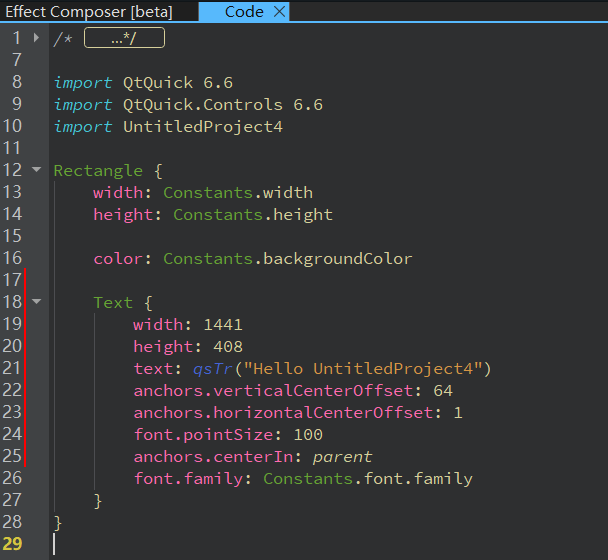Click the collapsed "...*/" comment placeholder
Image resolution: width=608 pixels, height=560 pixels.
[124, 38]
